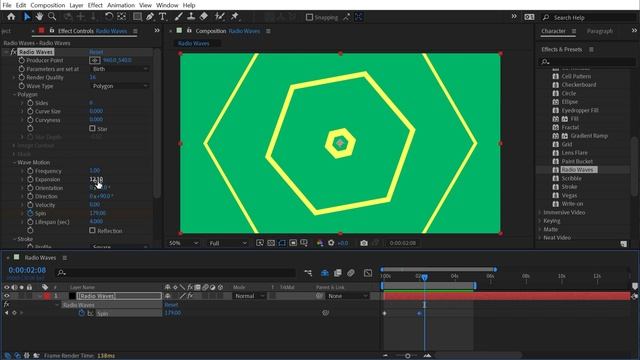
Task: Toggle motion blur icon in timeline
Action: pos(351,273)
